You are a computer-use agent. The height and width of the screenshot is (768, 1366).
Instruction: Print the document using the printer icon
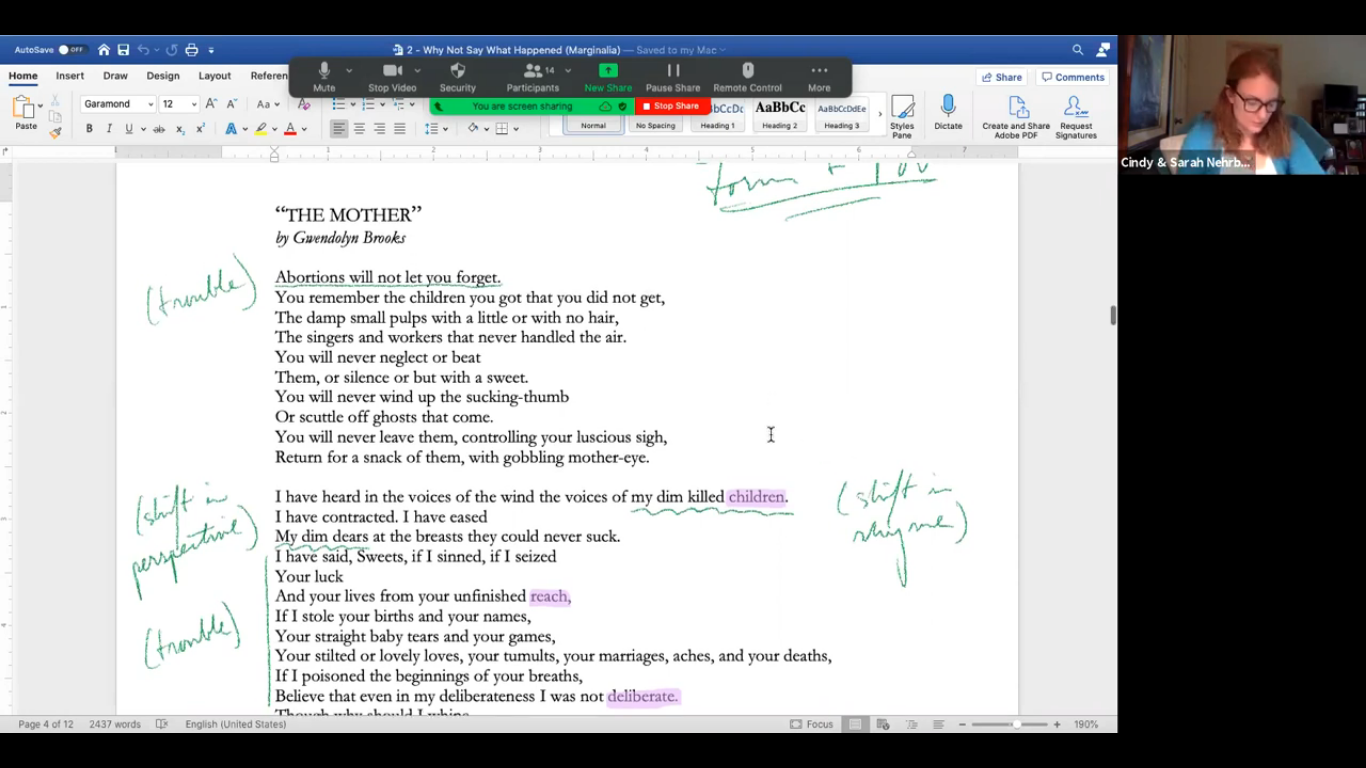tap(191, 50)
